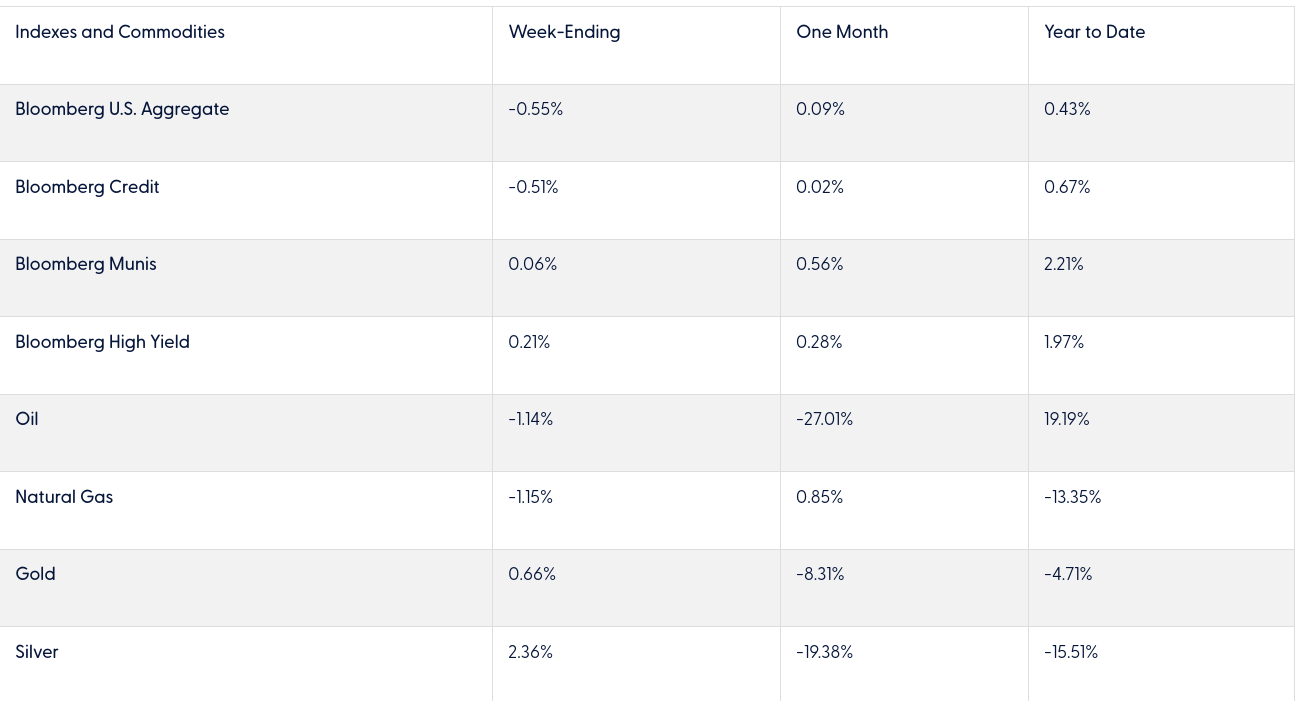Image resolution: width=1297 pixels, height=701 pixels.
Task: Click the Bloomberg U.S. Aggregate row label
Action: click(x=122, y=110)
